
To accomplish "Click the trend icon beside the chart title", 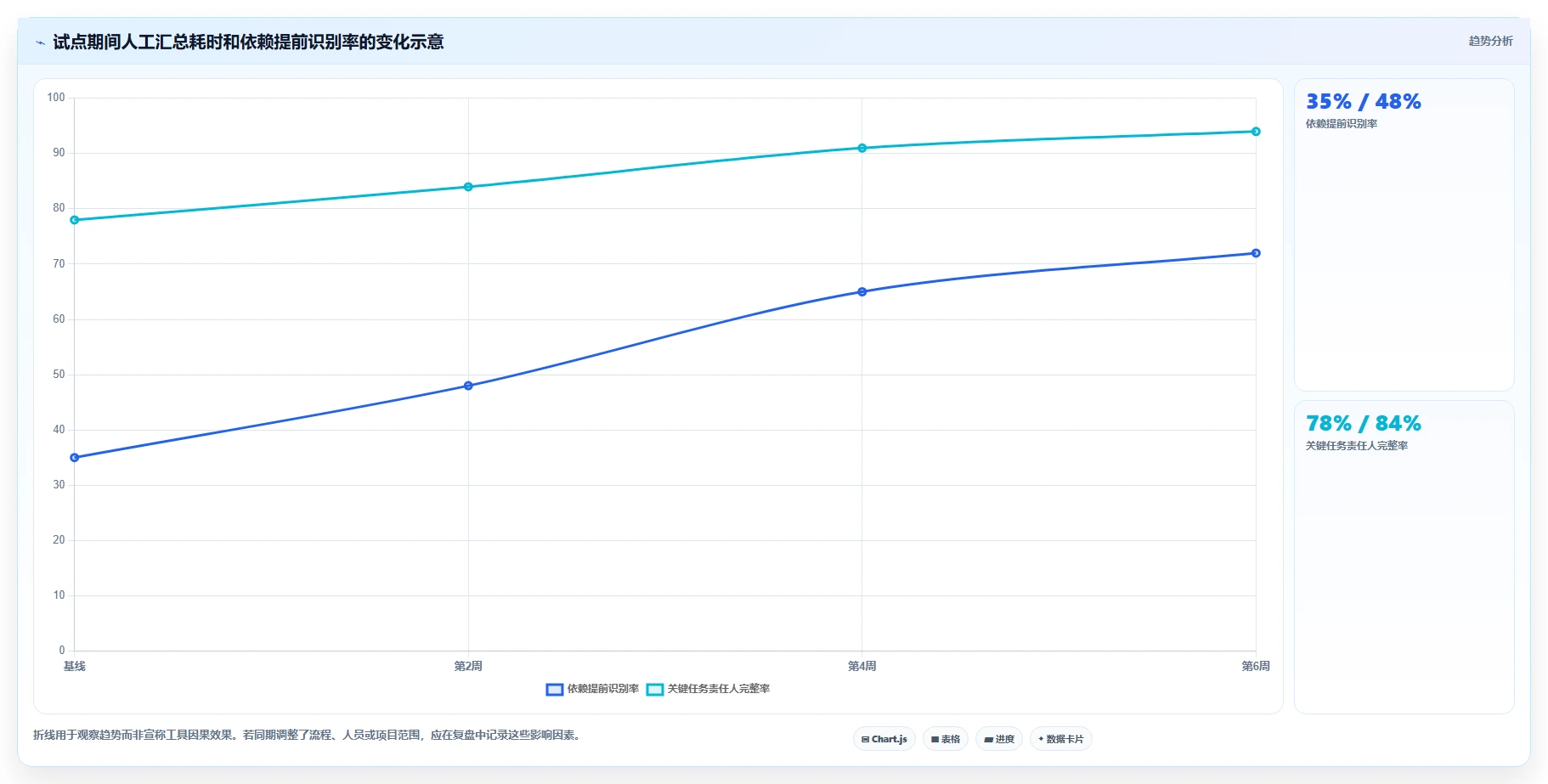I will point(40,42).
